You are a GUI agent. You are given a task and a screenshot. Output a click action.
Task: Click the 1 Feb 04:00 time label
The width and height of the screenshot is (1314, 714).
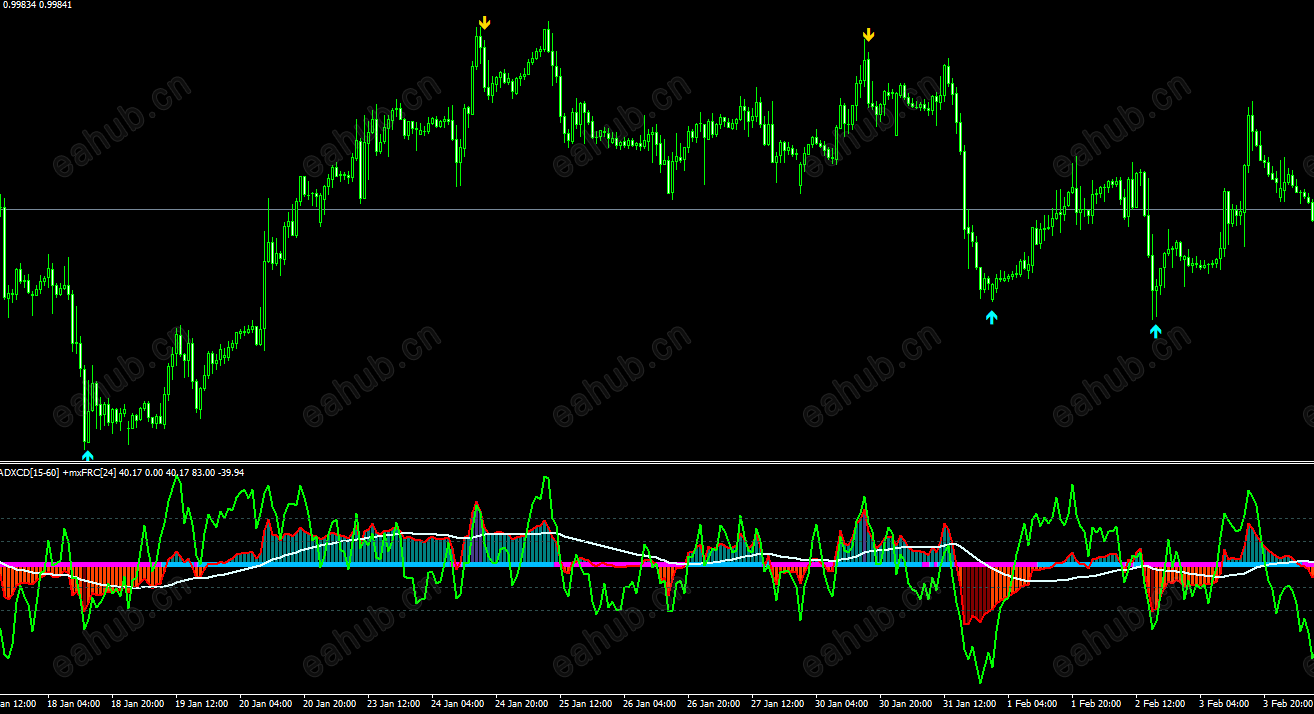tap(1033, 704)
